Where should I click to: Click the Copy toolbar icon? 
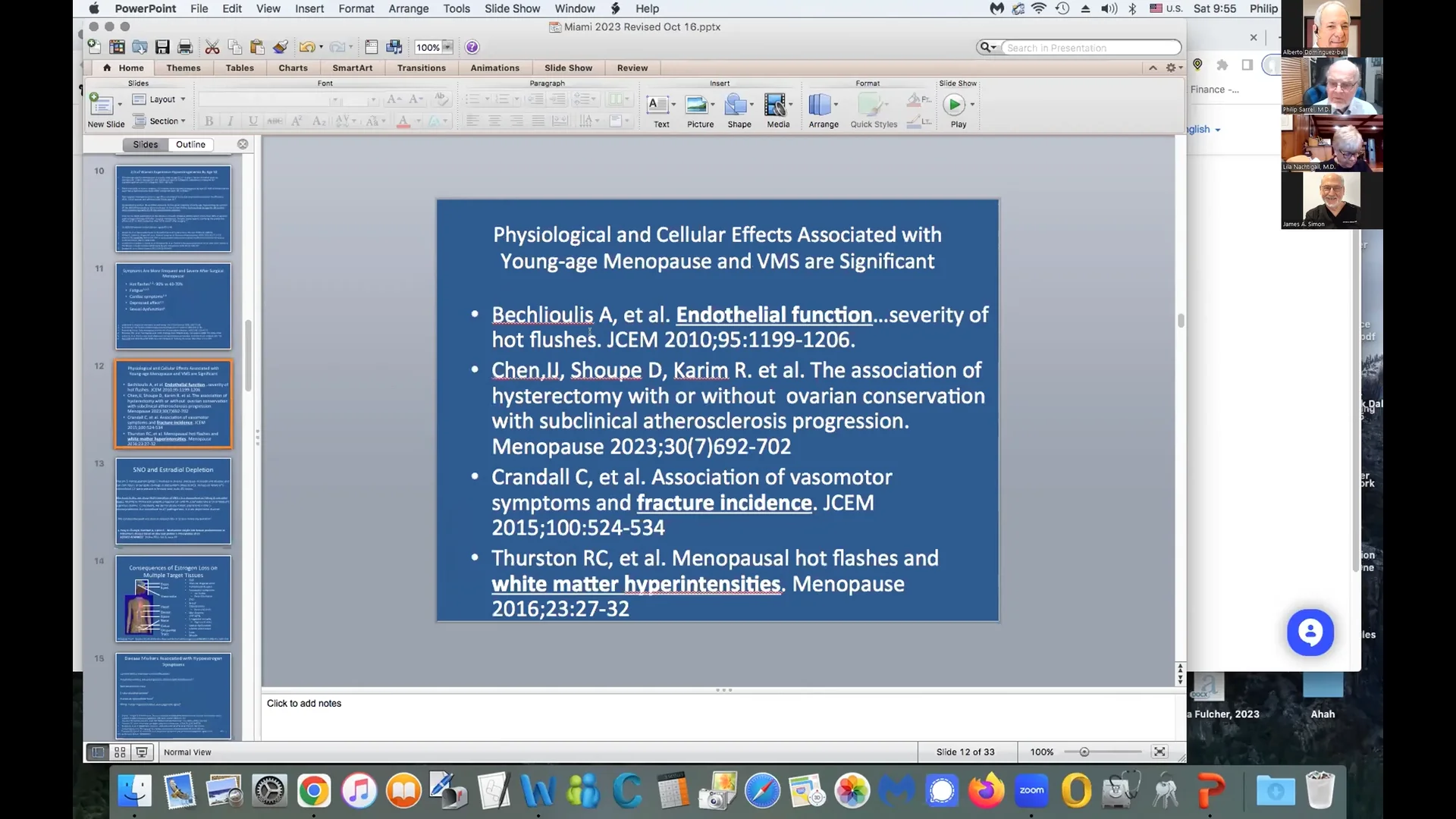[235, 47]
